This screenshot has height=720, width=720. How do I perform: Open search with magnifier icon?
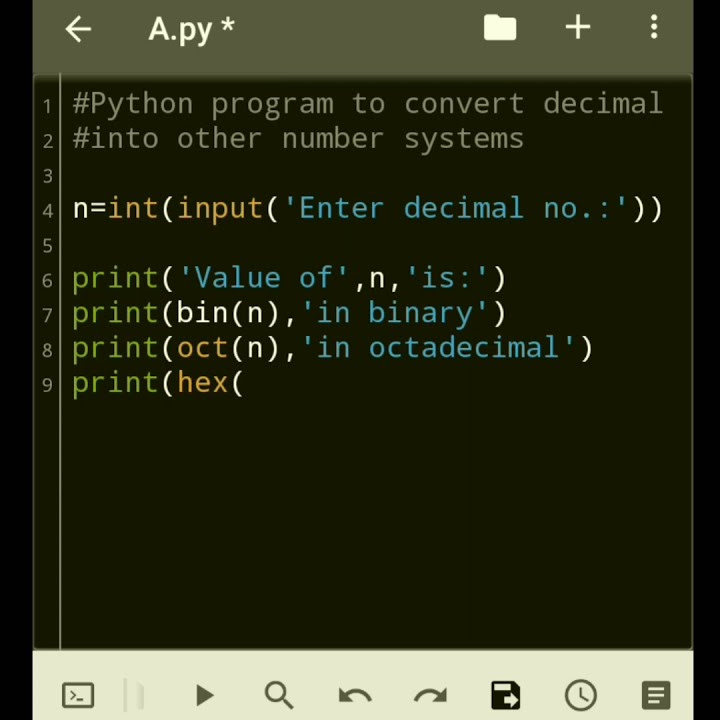pyautogui.click(x=279, y=695)
